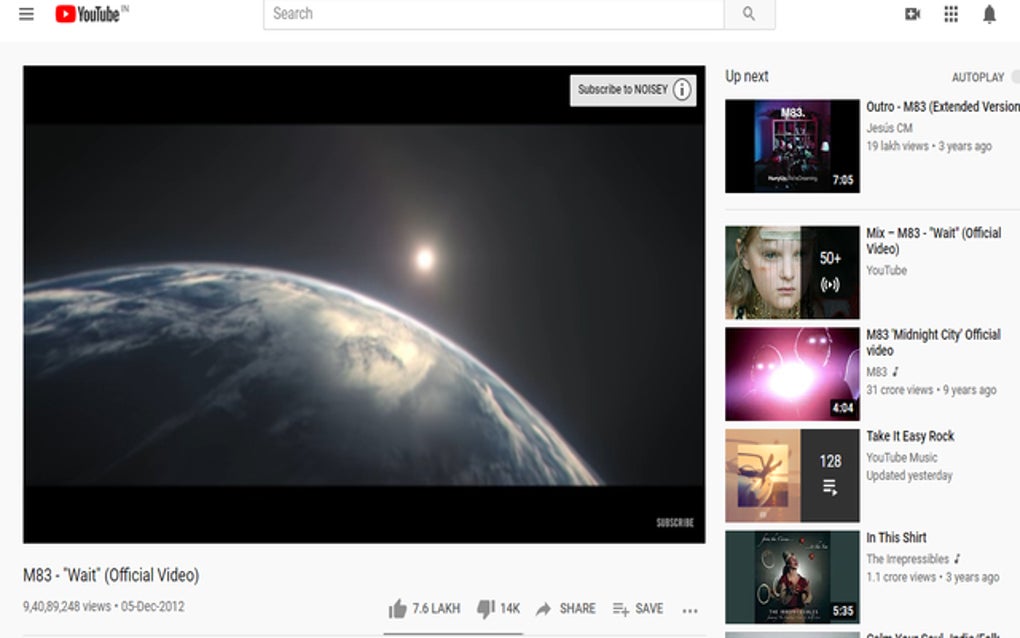Click the thumbs up like icon
This screenshot has height=638, width=1020.
[x=398, y=608]
